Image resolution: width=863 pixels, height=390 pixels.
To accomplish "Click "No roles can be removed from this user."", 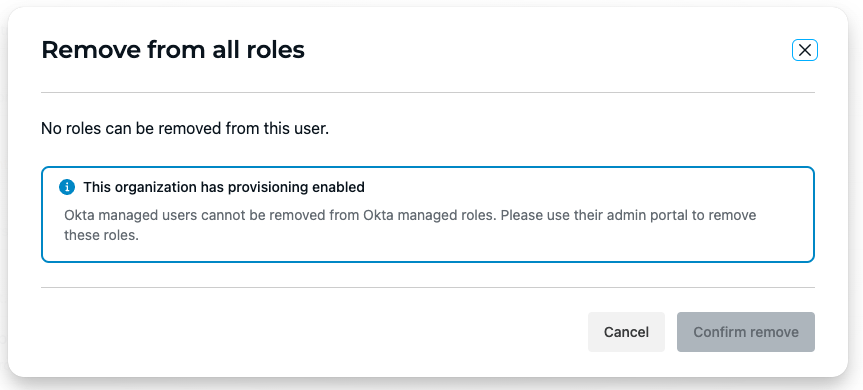I will click(x=185, y=130).
